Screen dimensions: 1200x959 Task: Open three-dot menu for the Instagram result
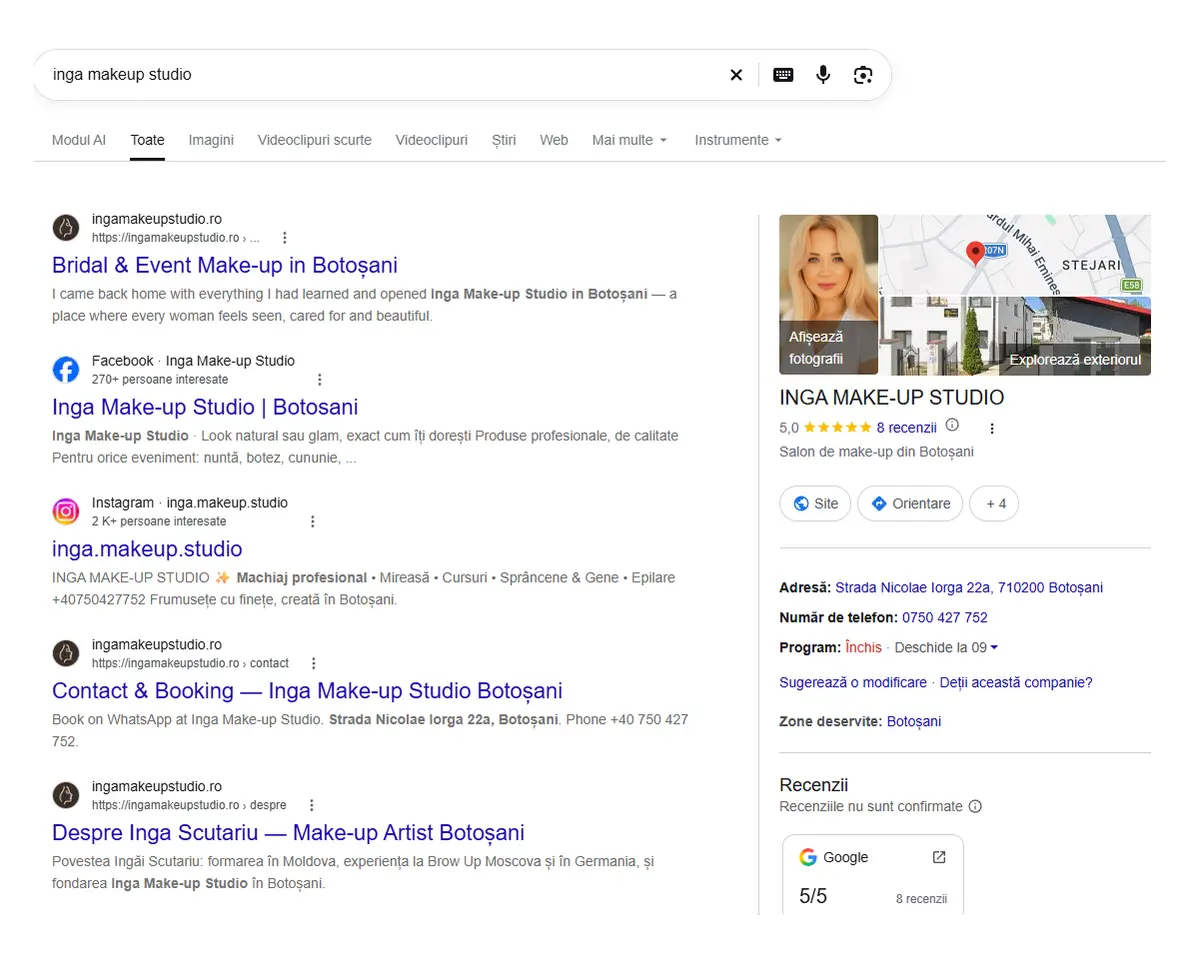[312, 522]
